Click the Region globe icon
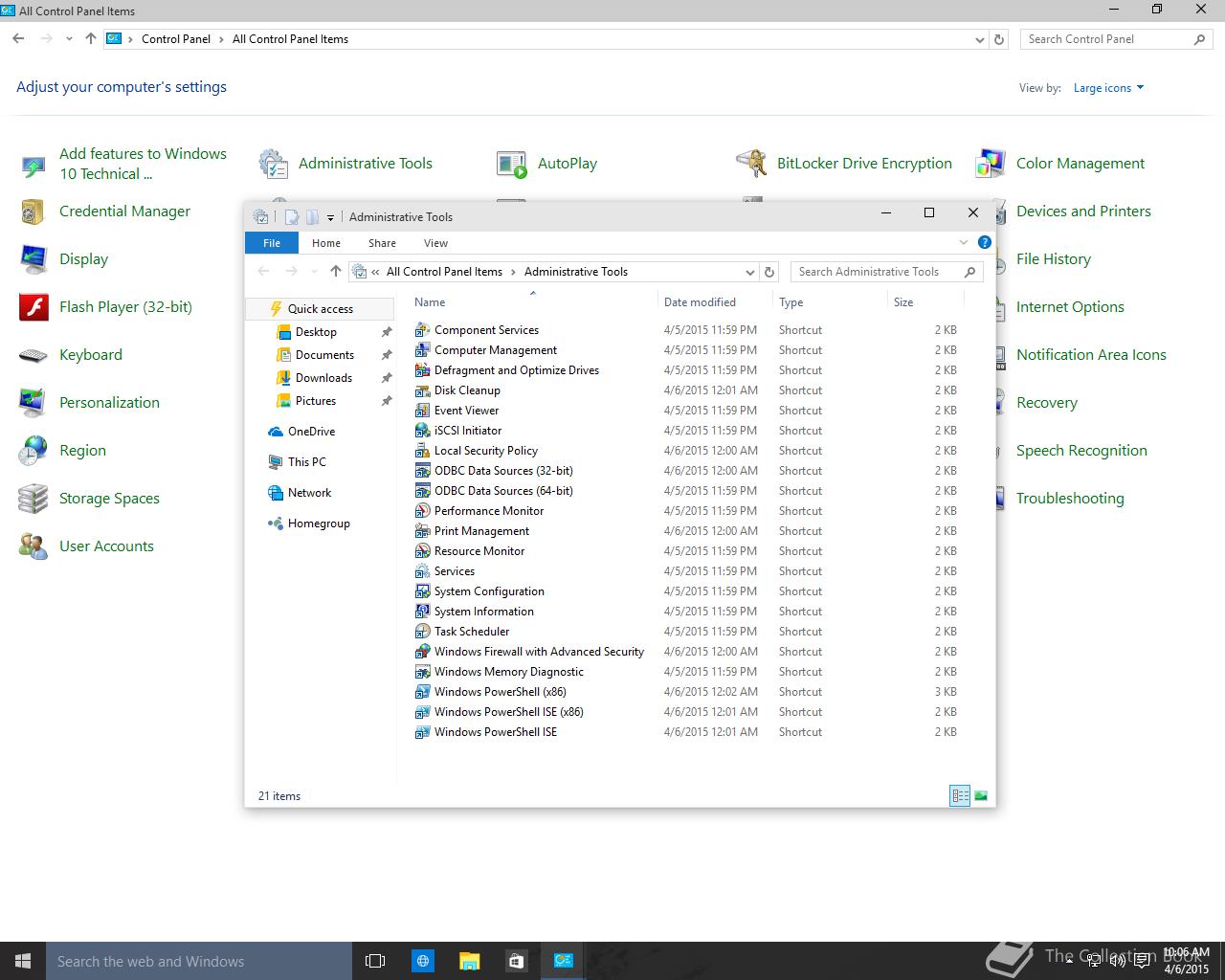 33,451
